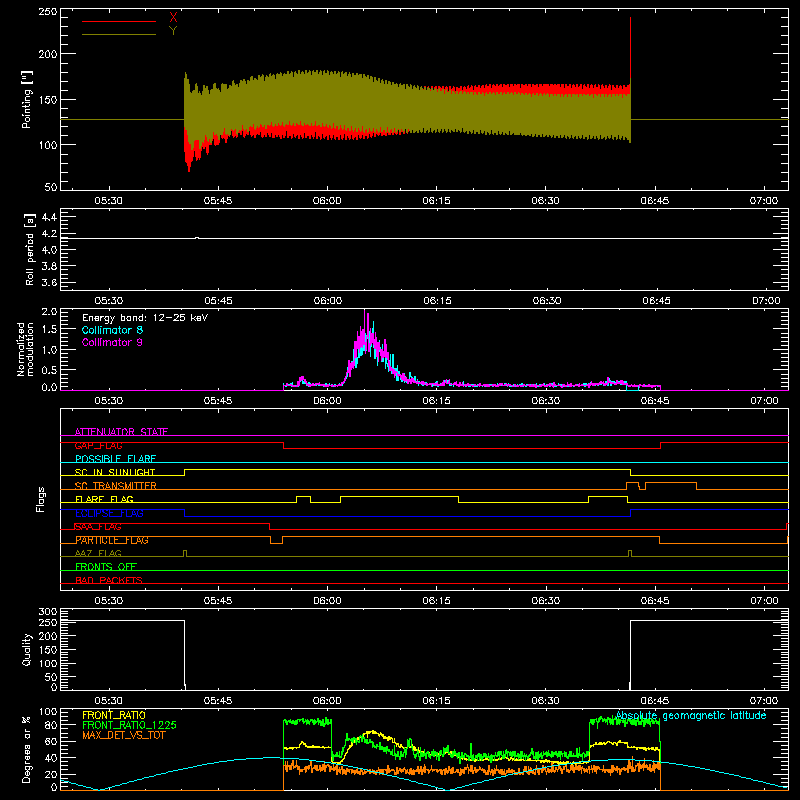Click the 1.5 tick on modulation axis

49,329
